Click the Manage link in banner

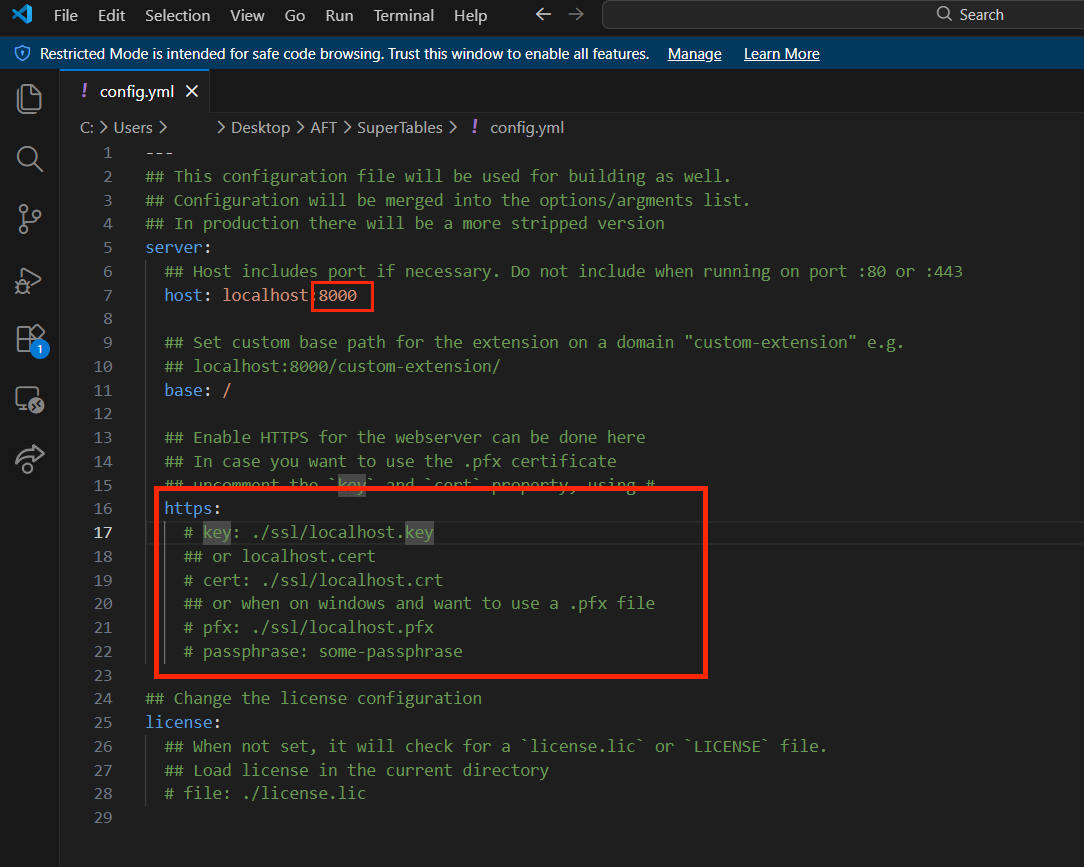(694, 54)
